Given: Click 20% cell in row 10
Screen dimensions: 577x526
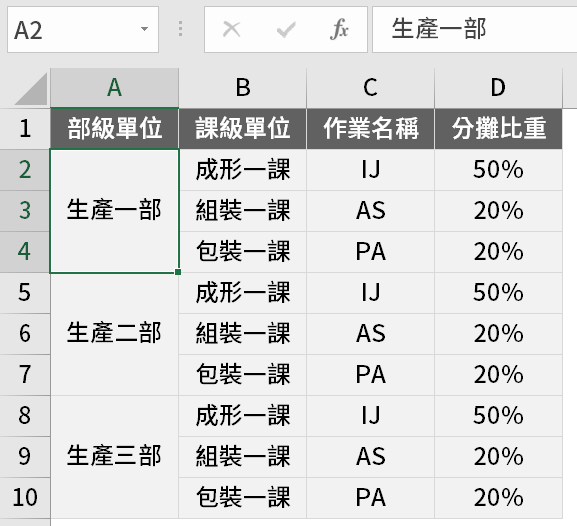Looking at the screenshot, I should click(x=498, y=498).
